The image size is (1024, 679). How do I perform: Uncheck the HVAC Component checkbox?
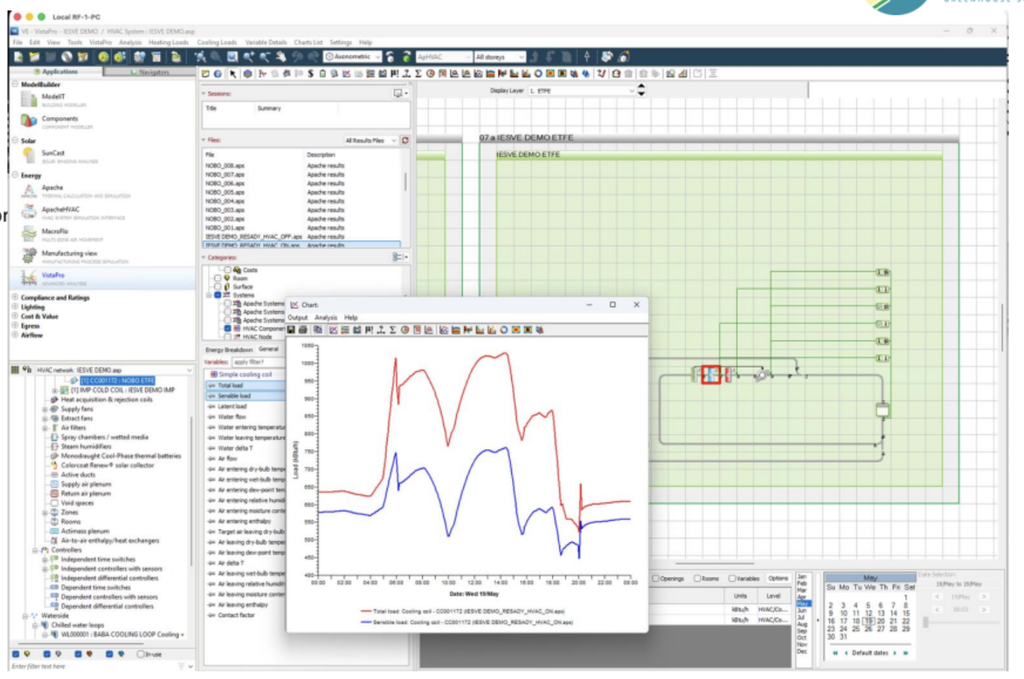tap(227, 328)
